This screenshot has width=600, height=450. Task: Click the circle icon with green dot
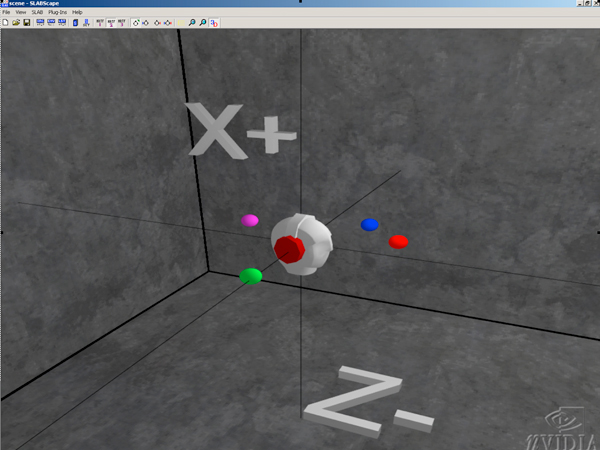[135, 23]
